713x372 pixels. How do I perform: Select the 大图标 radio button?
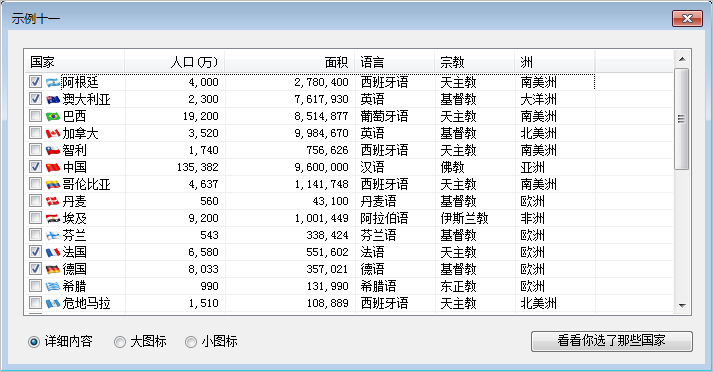pos(120,342)
